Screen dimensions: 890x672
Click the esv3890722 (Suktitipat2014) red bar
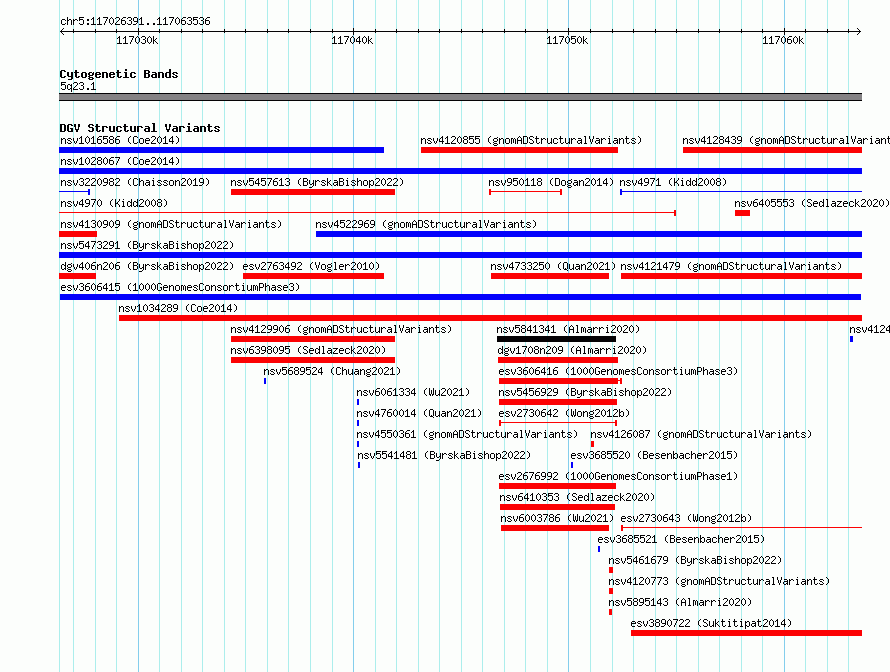(x=746, y=633)
